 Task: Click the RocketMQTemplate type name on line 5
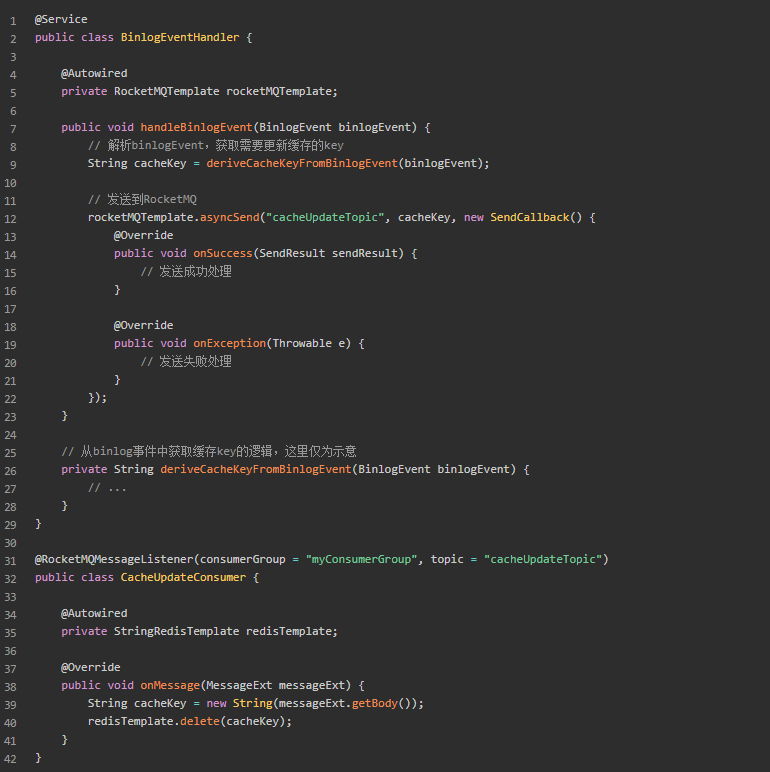[166, 92]
